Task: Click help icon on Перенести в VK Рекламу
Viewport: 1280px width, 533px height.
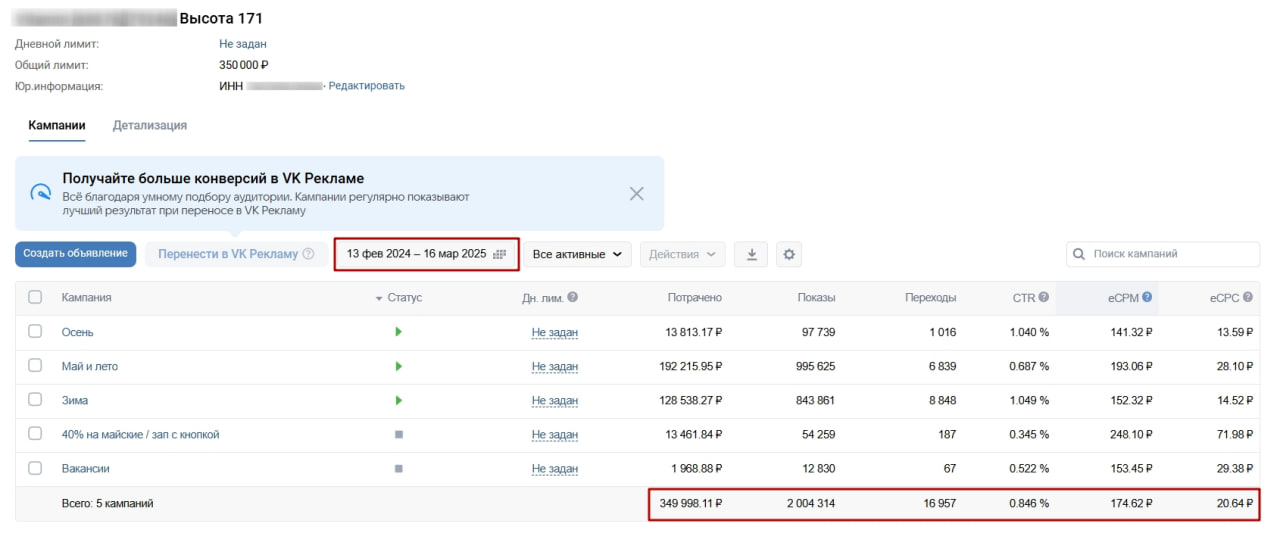Action: [x=308, y=254]
